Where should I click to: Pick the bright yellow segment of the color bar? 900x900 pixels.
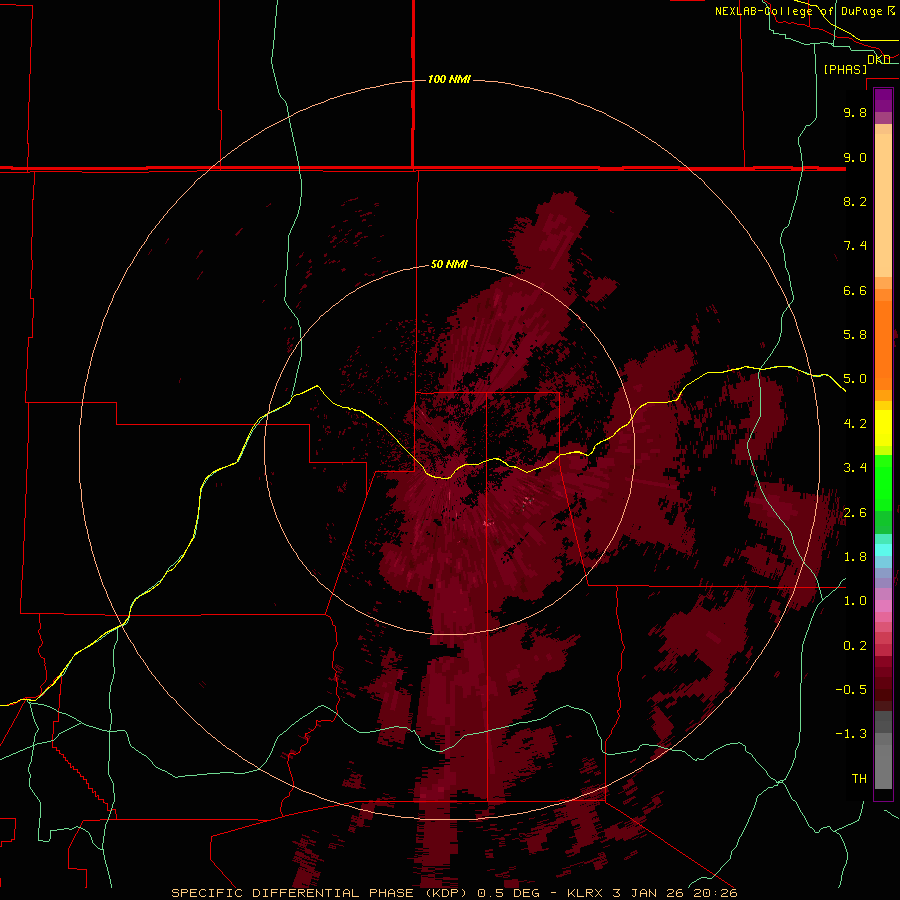click(x=883, y=428)
